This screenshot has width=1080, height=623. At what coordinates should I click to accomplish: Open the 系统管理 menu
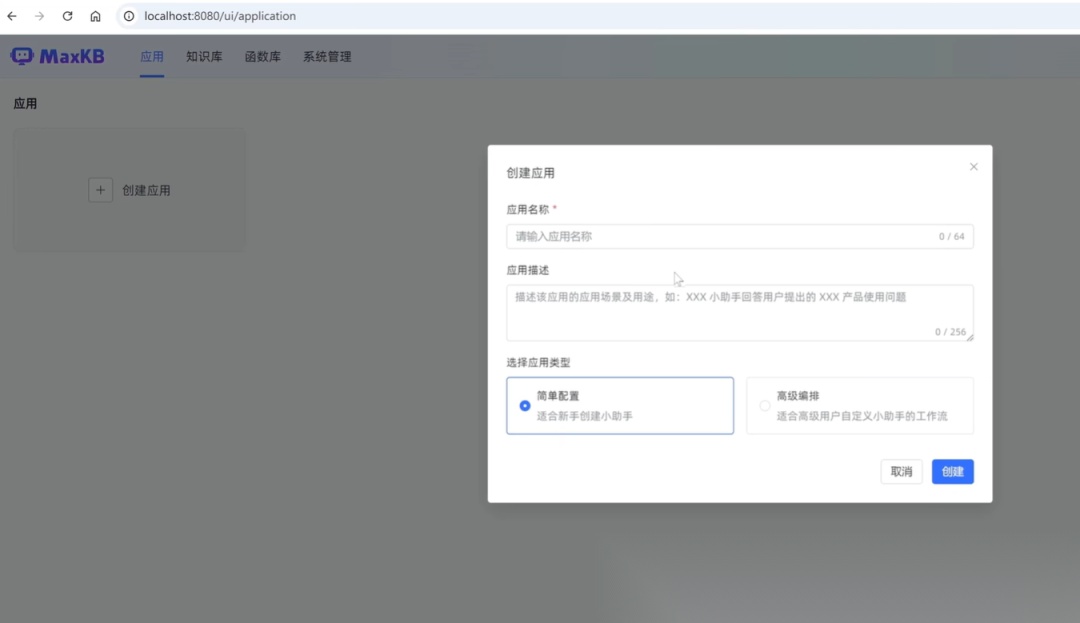(x=327, y=57)
